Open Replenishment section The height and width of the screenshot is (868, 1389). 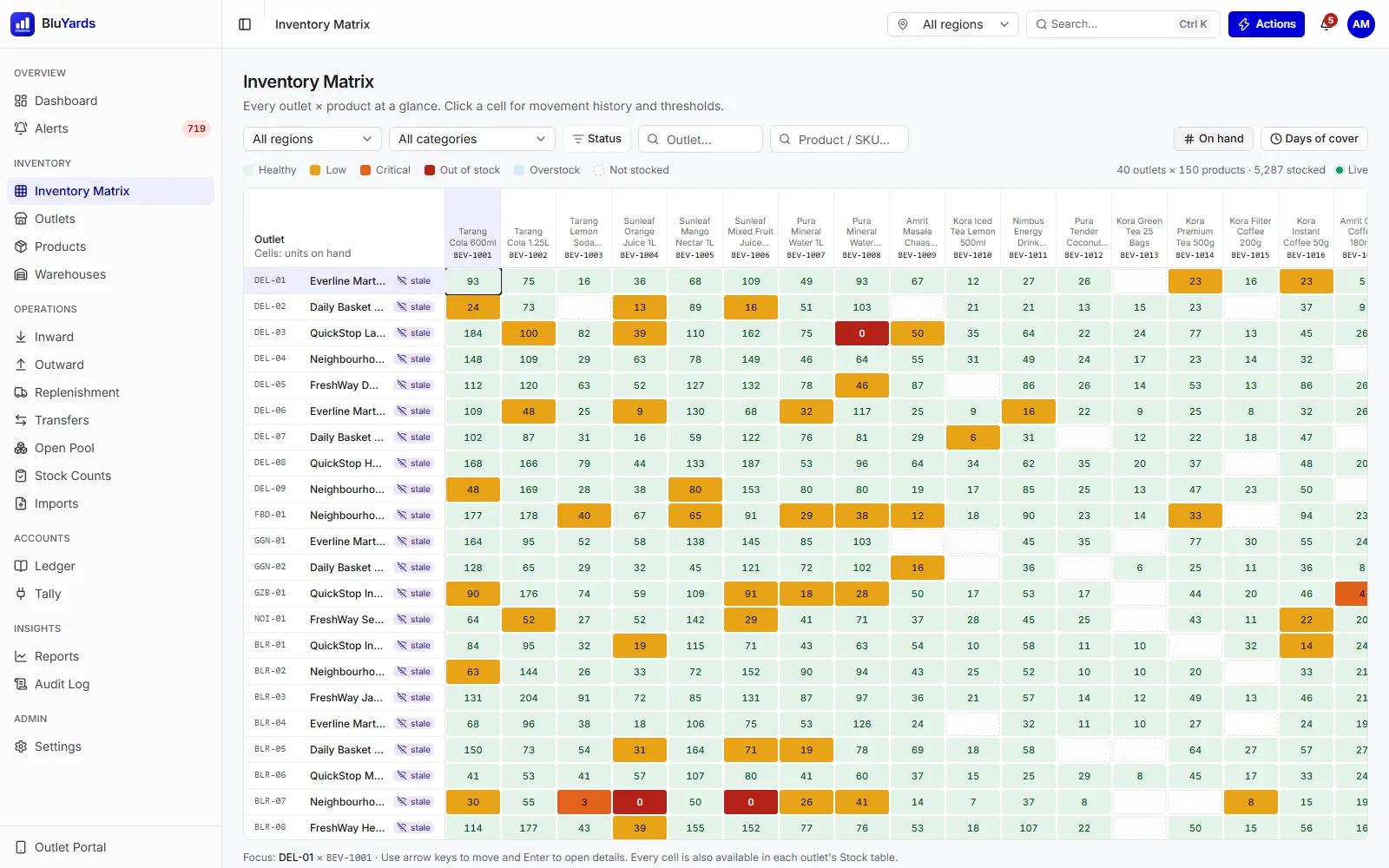pyautogui.click(x=110, y=392)
